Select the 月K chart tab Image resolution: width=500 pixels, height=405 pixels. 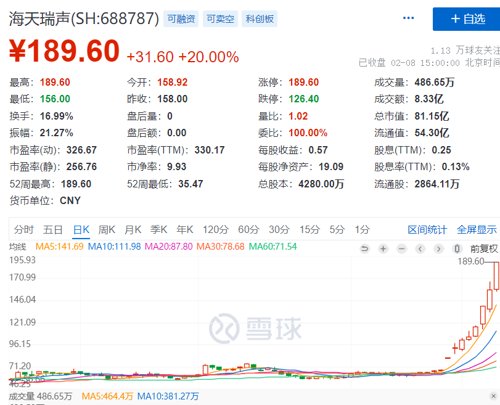pyautogui.click(x=133, y=230)
